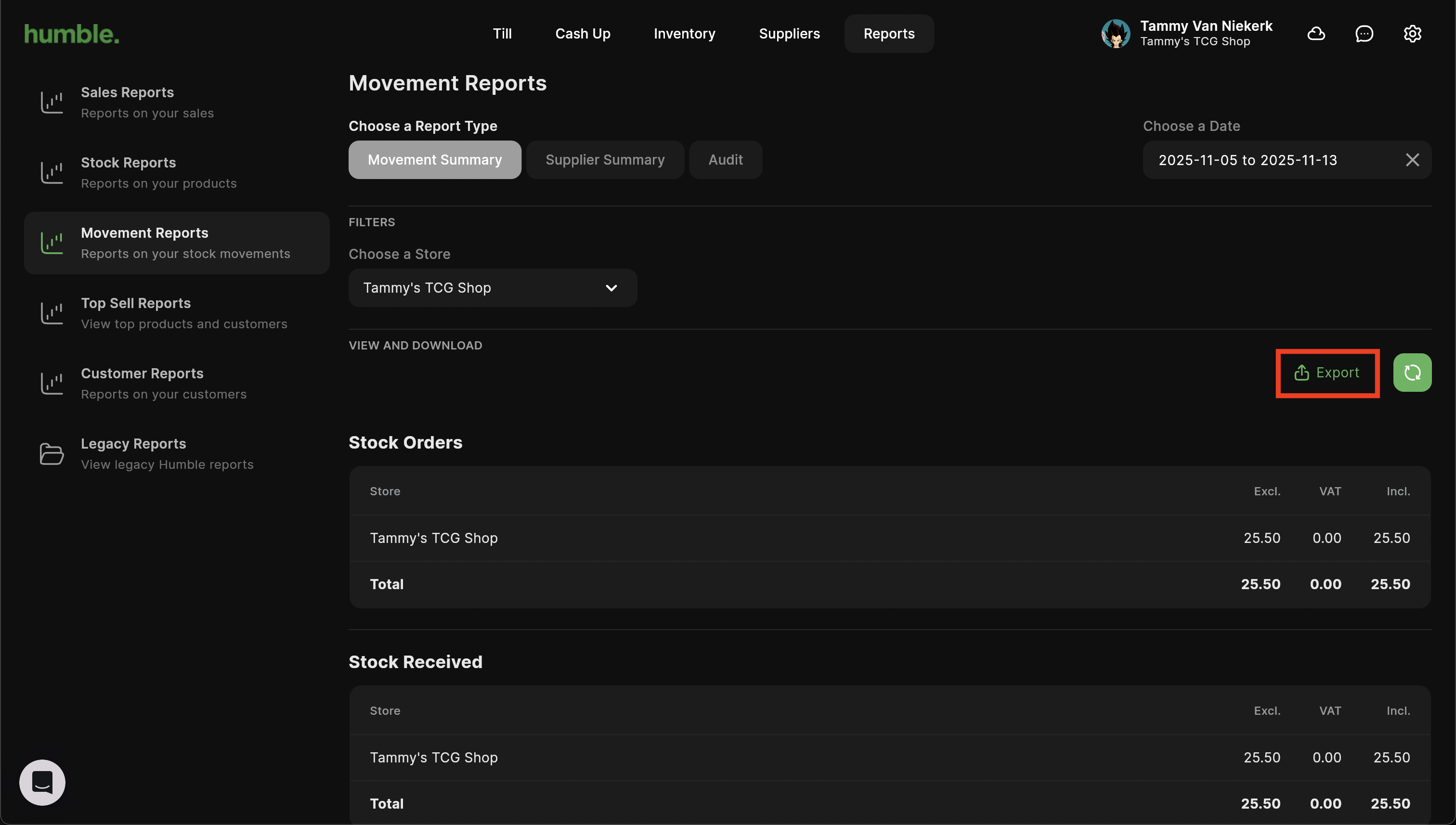Open the date range picker field
Image resolution: width=1456 pixels, height=825 pixels.
[1270, 160]
